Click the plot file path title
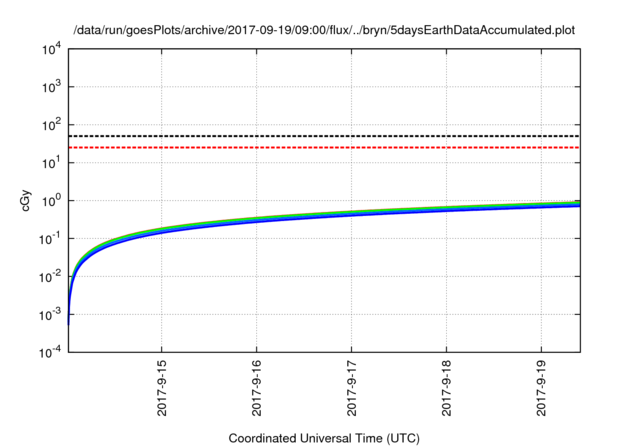 [324, 30]
